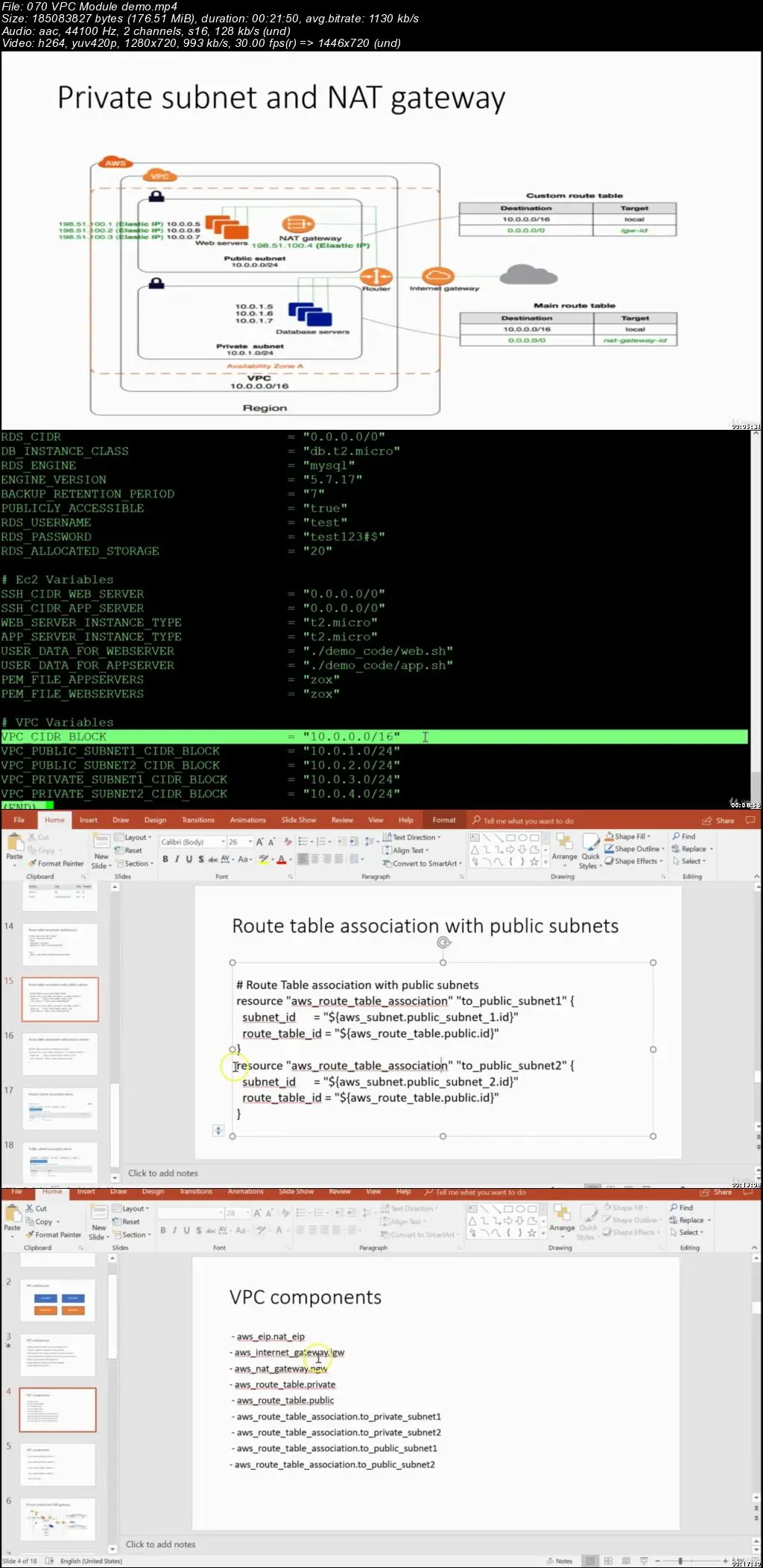The width and height of the screenshot is (763, 1568).
Task: Open Section dropdown in Route table association window
Action: tap(133, 863)
